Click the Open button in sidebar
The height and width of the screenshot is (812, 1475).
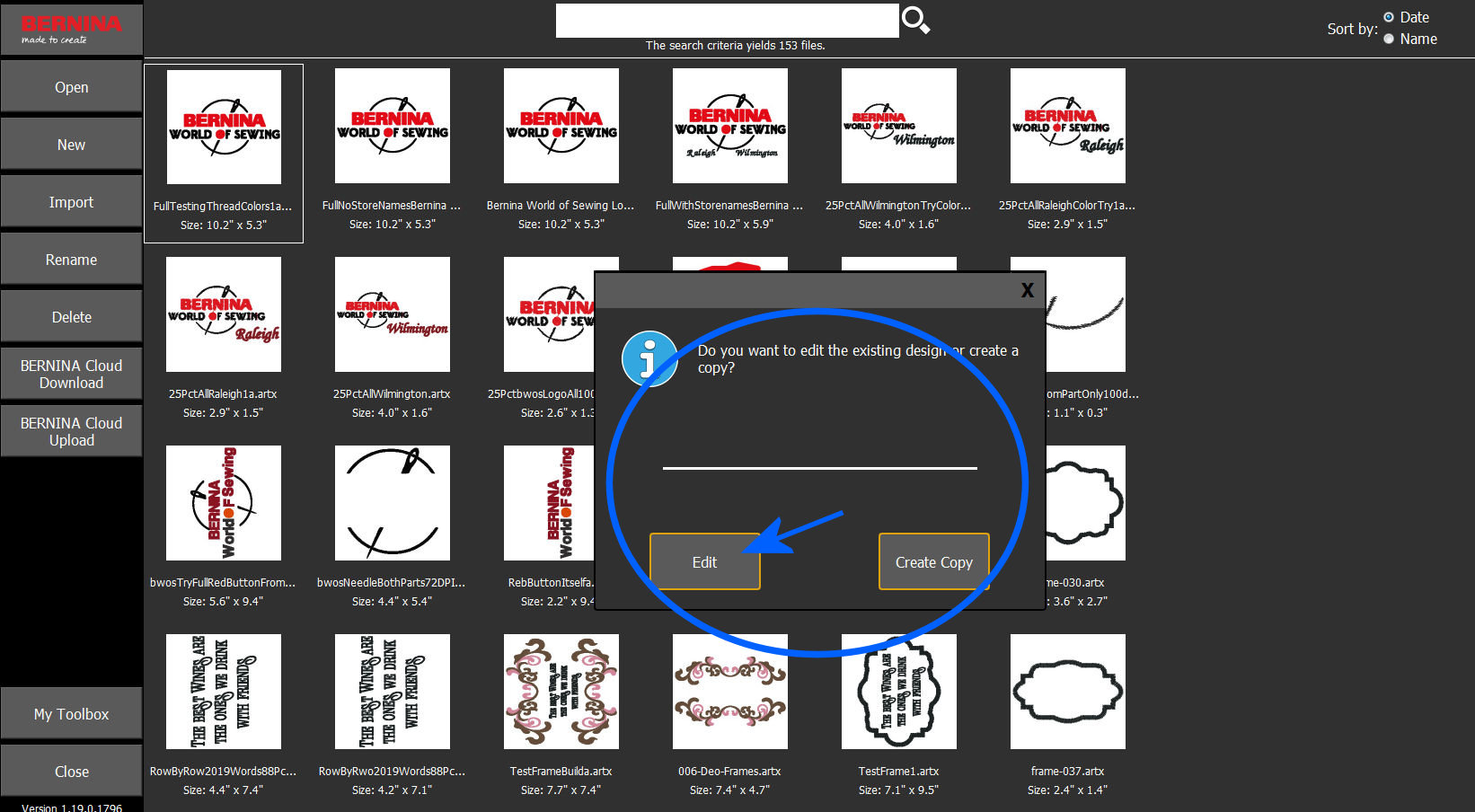coord(71,87)
